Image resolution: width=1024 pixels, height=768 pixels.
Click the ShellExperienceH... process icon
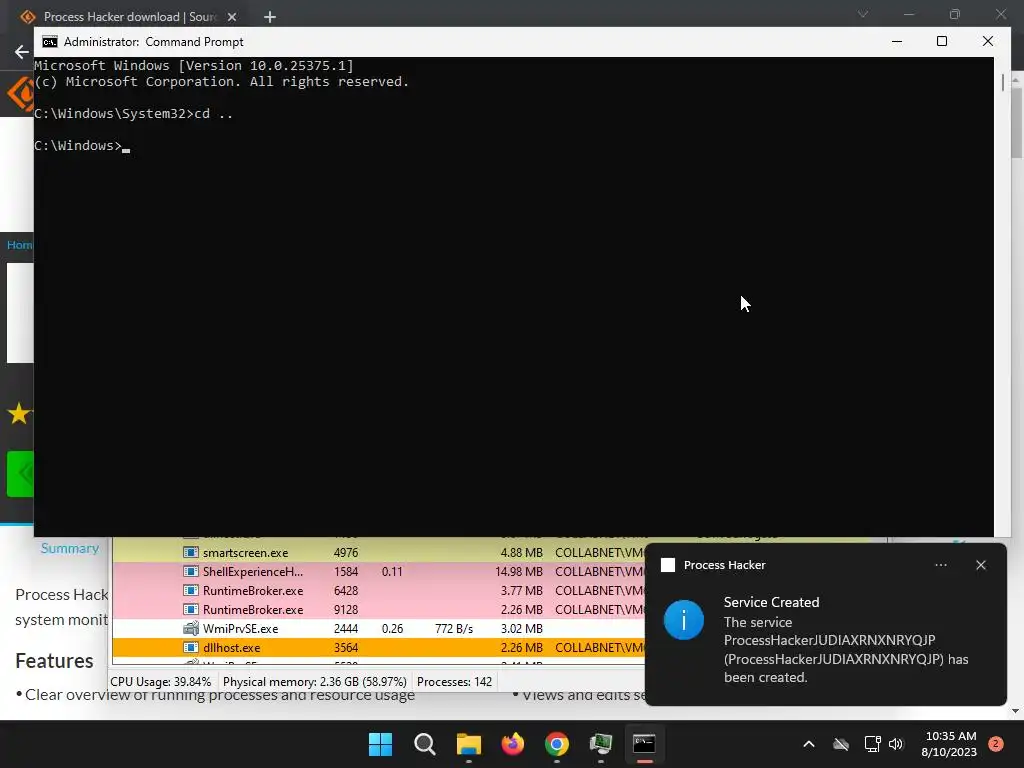coord(191,571)
